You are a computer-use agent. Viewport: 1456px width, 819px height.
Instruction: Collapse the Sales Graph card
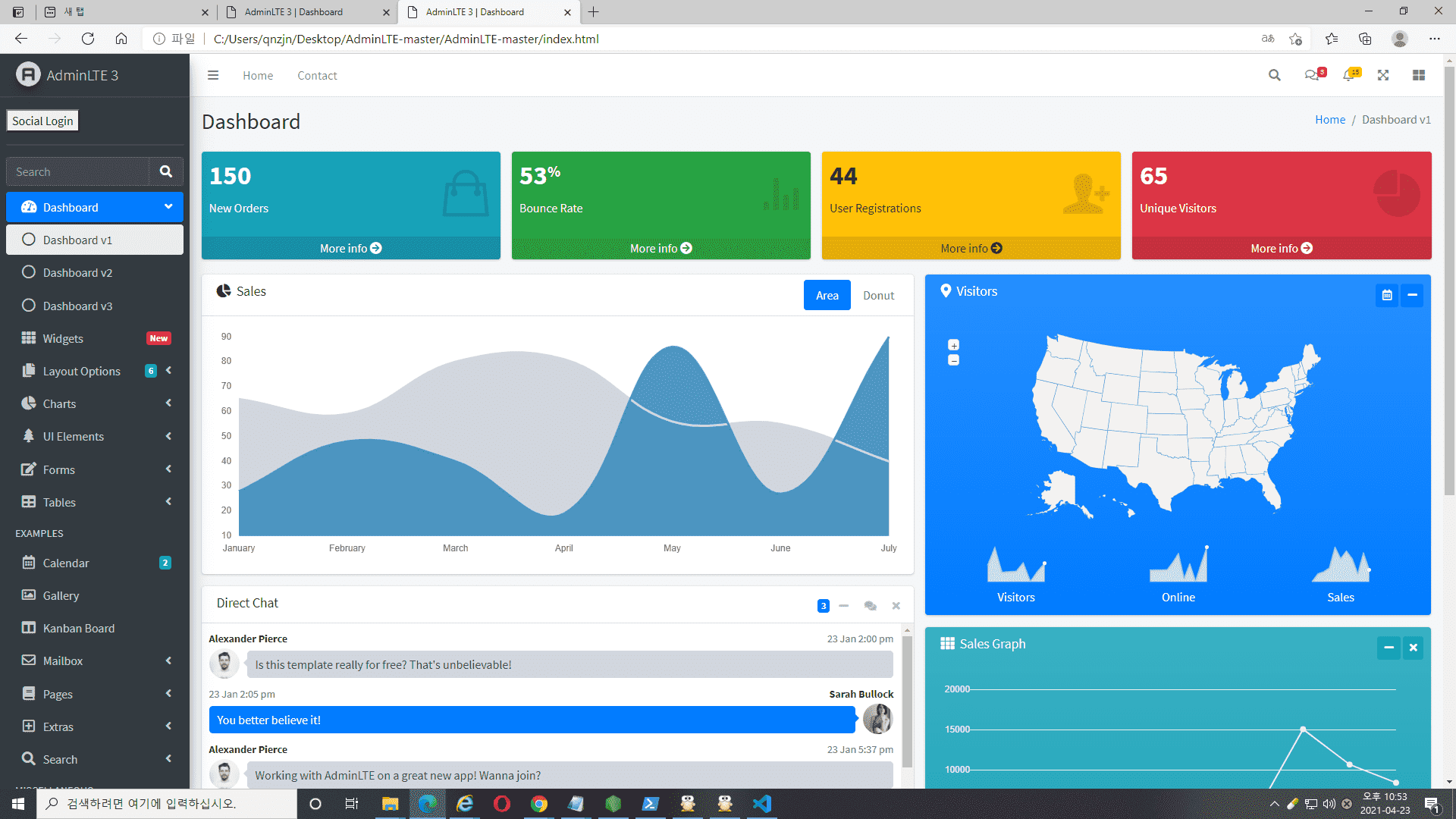click(1389, 648)
